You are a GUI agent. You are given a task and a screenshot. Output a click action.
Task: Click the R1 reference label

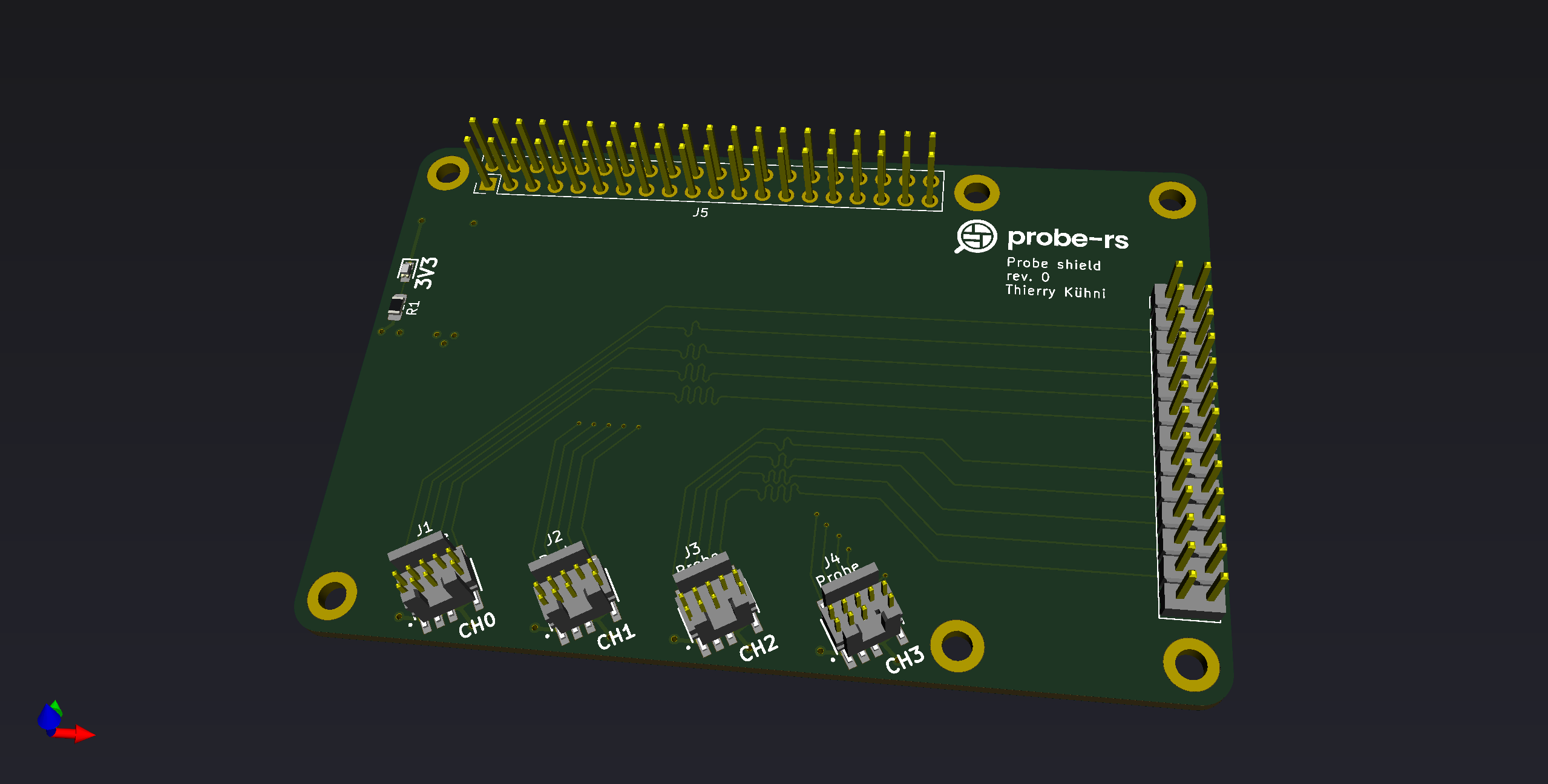[413, 307]
